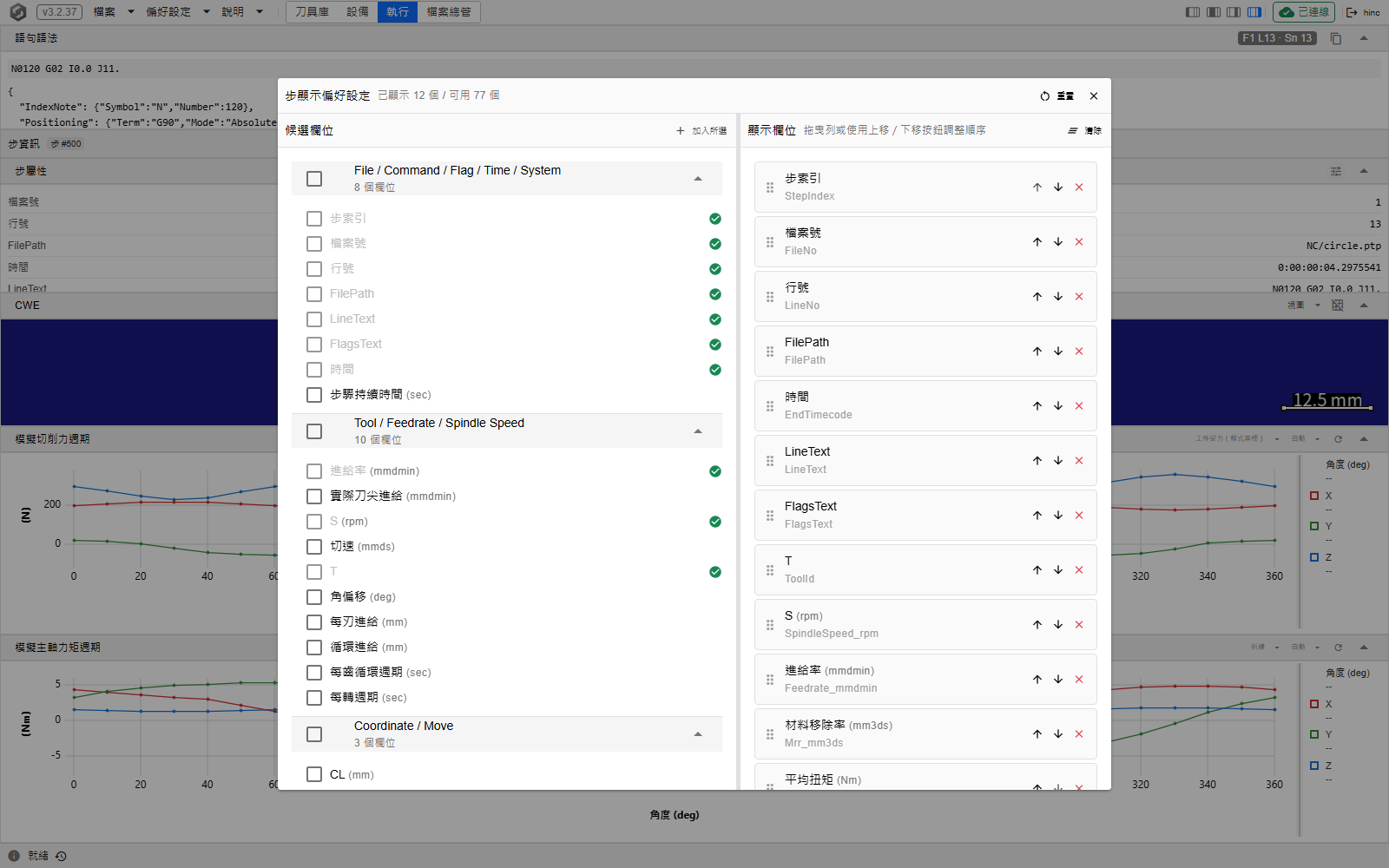
Task: Move SpindleSpeed_rpm field down
Action: pos(1058,625)
